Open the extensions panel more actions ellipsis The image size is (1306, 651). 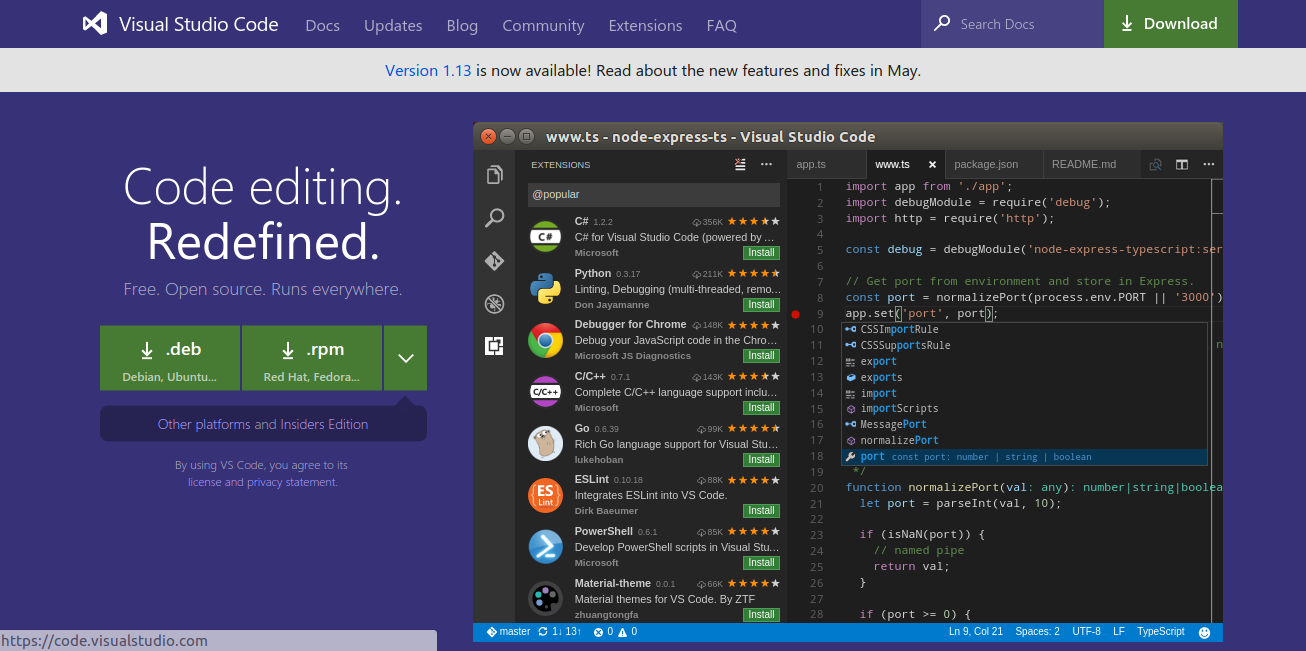(766, 164)
